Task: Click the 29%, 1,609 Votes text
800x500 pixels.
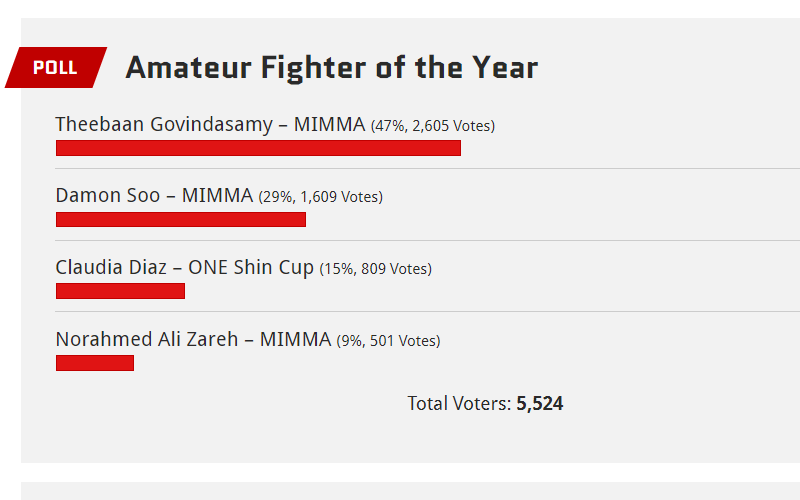Action: click(x=320, y=197)
